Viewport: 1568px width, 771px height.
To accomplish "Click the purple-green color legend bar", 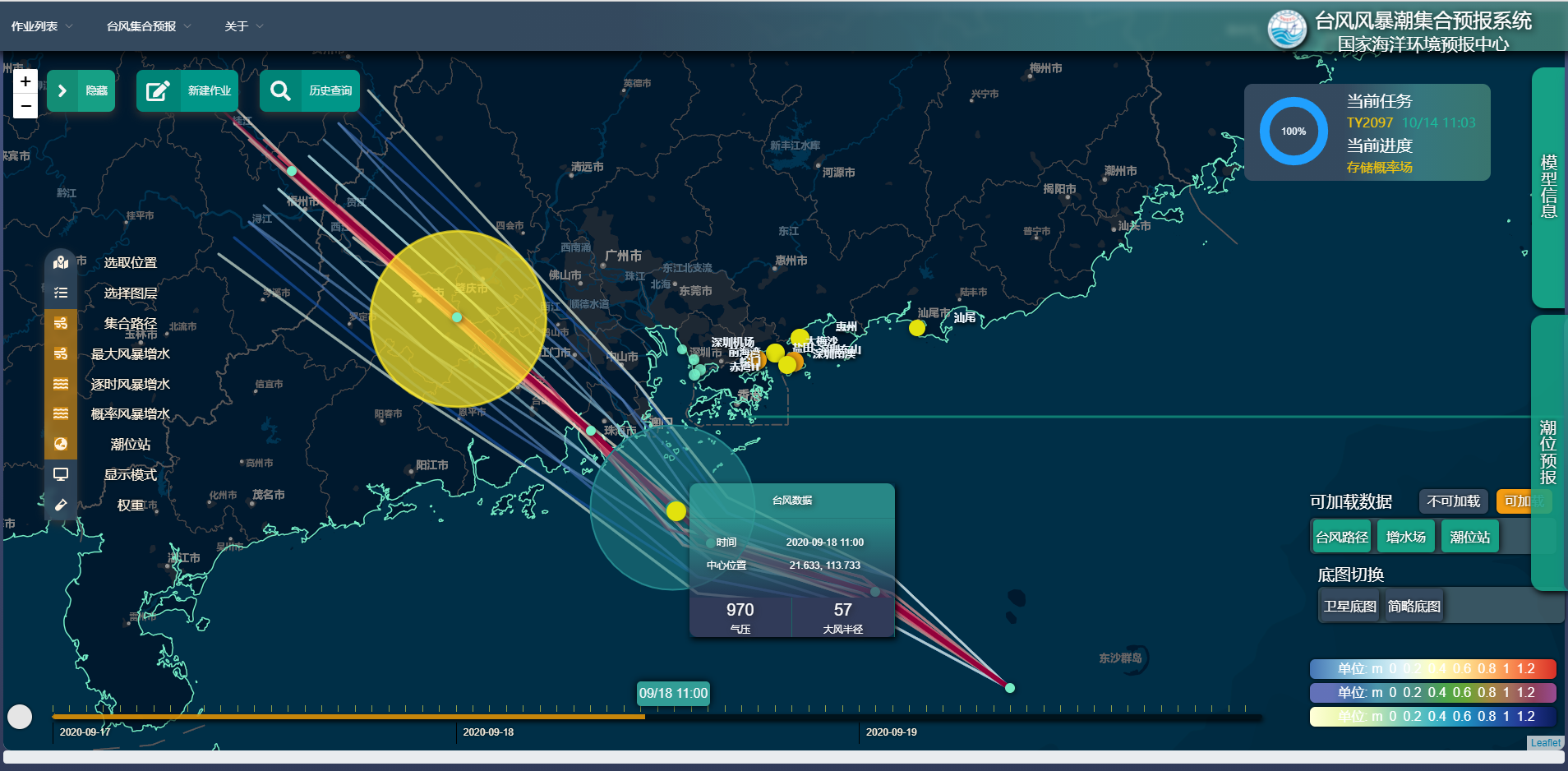I will [x=1432, y=693].
